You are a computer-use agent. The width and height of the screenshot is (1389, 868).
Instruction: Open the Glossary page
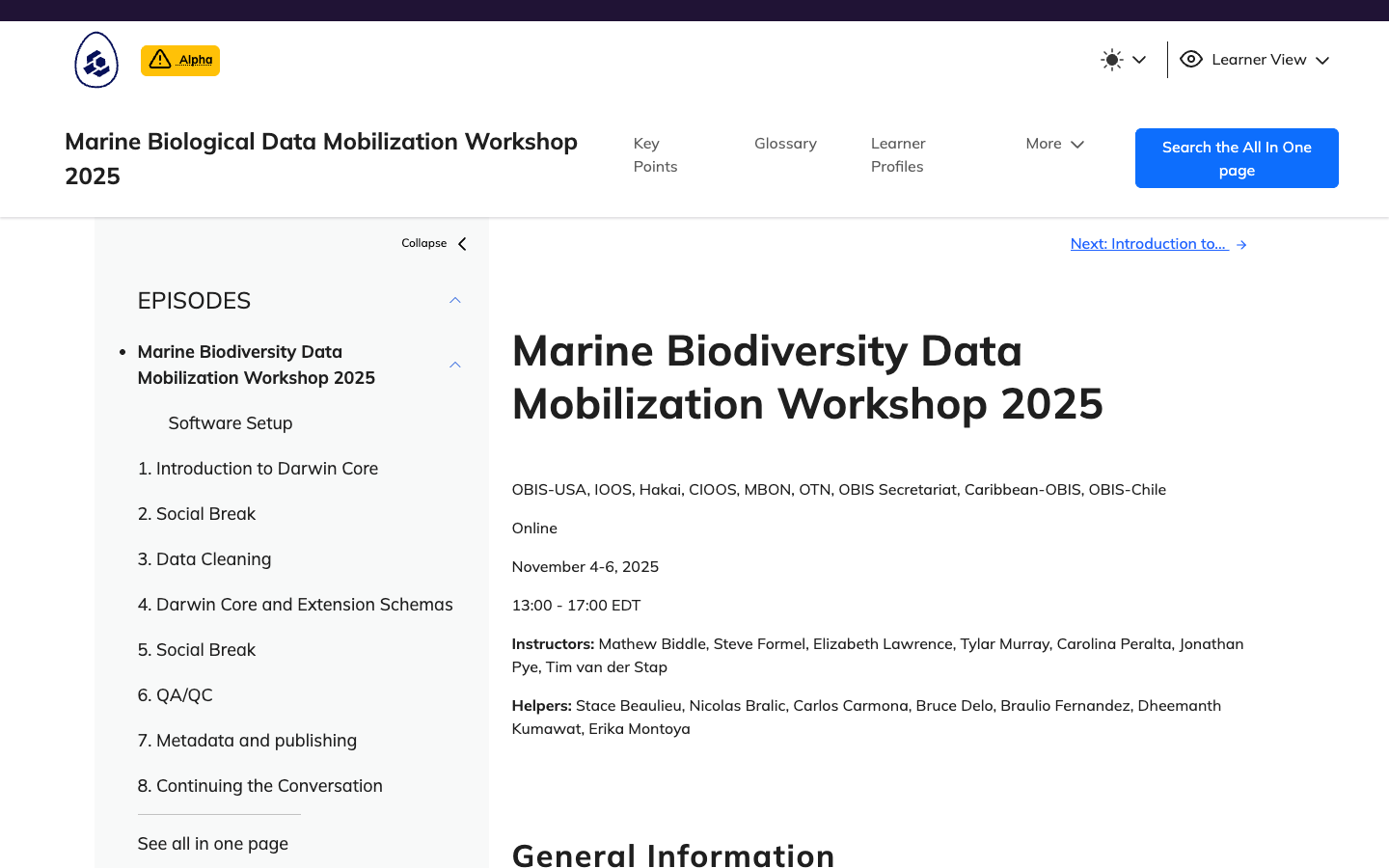pyautogui.click(x=785, y=143)
